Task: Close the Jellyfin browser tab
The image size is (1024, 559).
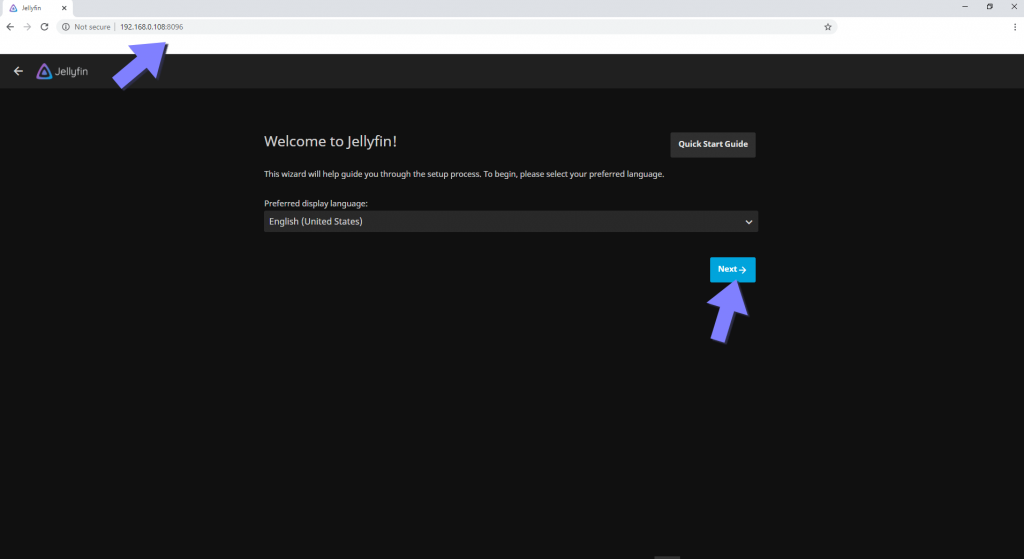Action: click(x=64, y=8)
